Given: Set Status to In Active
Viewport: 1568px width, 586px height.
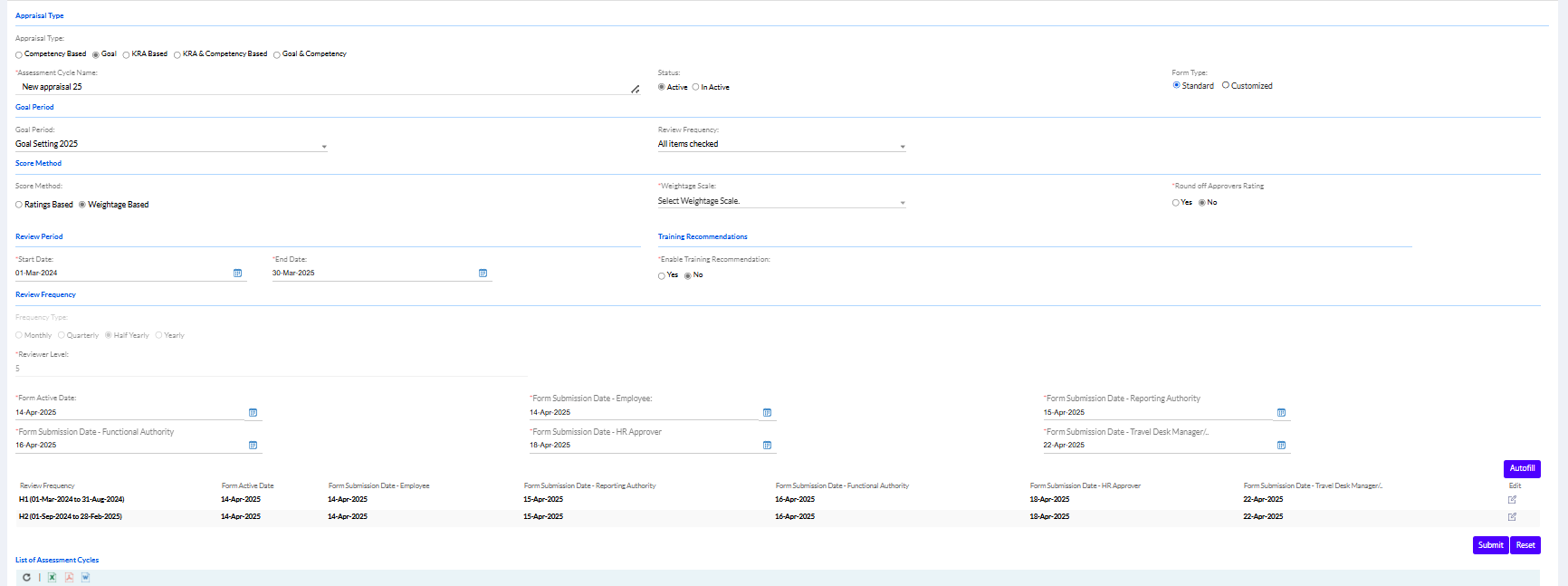Looking at the screenshot, I should click(x=695, y=87).
